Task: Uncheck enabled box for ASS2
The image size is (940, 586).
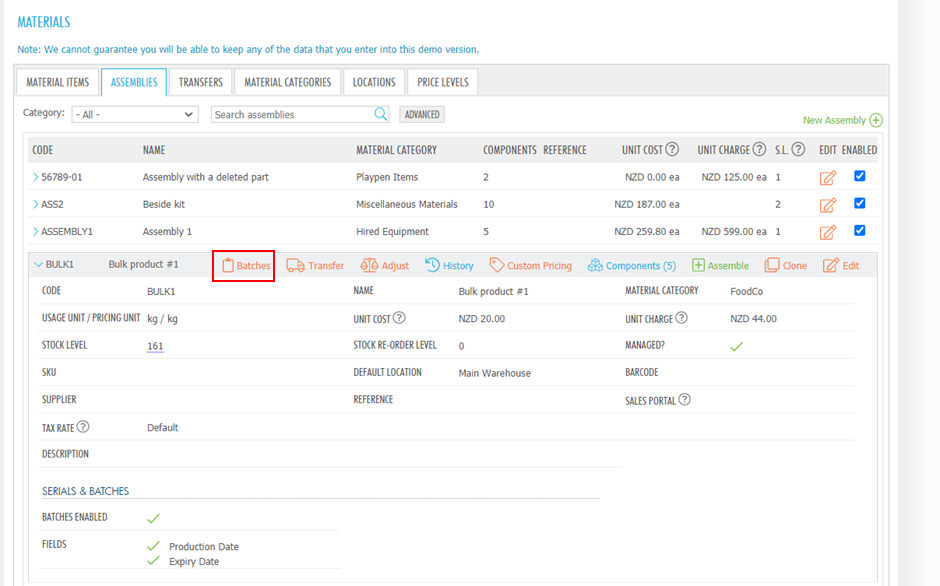Action: point(860,203)
